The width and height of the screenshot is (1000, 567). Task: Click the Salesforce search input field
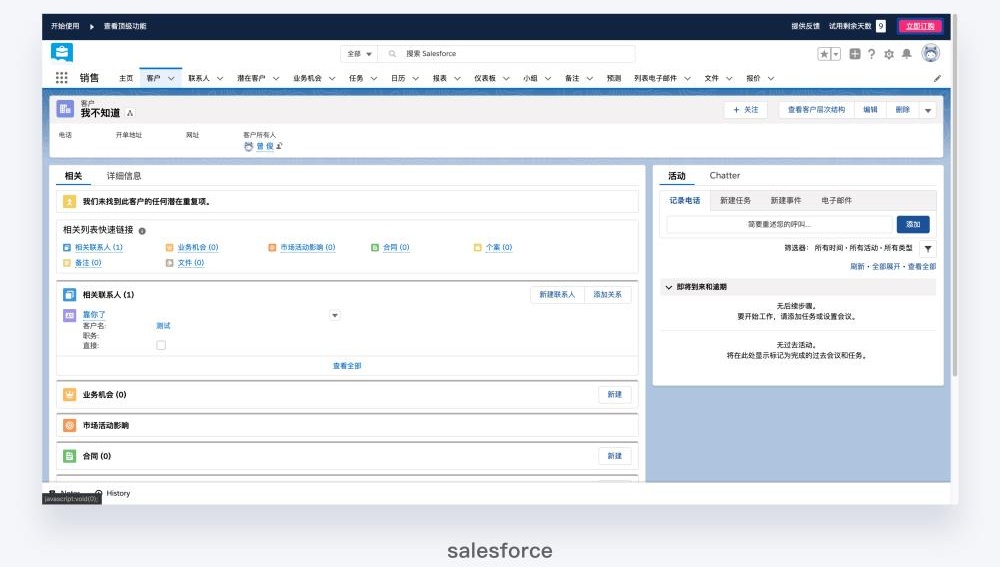click(x=506, y=54)
